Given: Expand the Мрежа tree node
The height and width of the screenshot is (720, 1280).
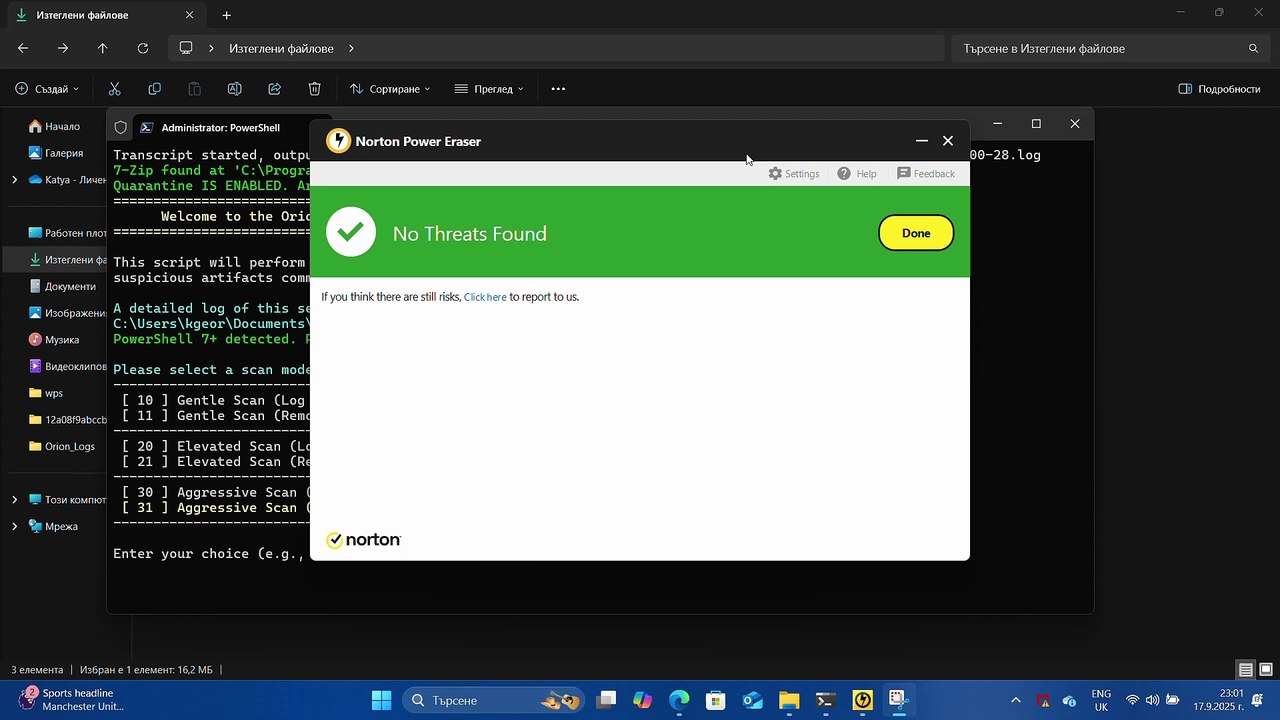Looking at the screenshot, I should tap(14, 526).
